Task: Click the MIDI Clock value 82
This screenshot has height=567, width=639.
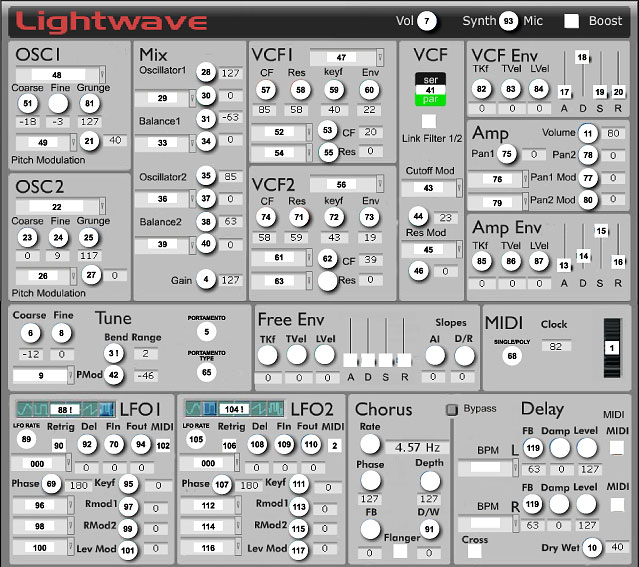Action: (x=556, y=346)
